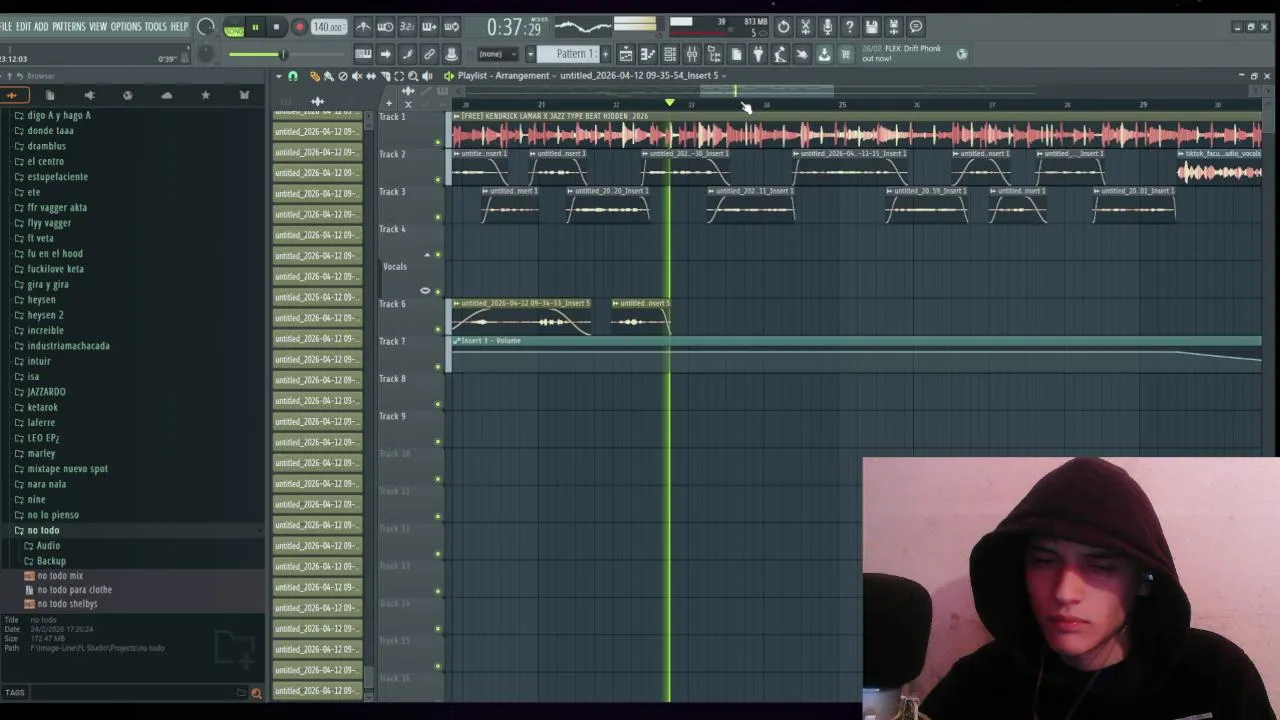Toggle the Playlist snap magnet icon

(293, 76)
